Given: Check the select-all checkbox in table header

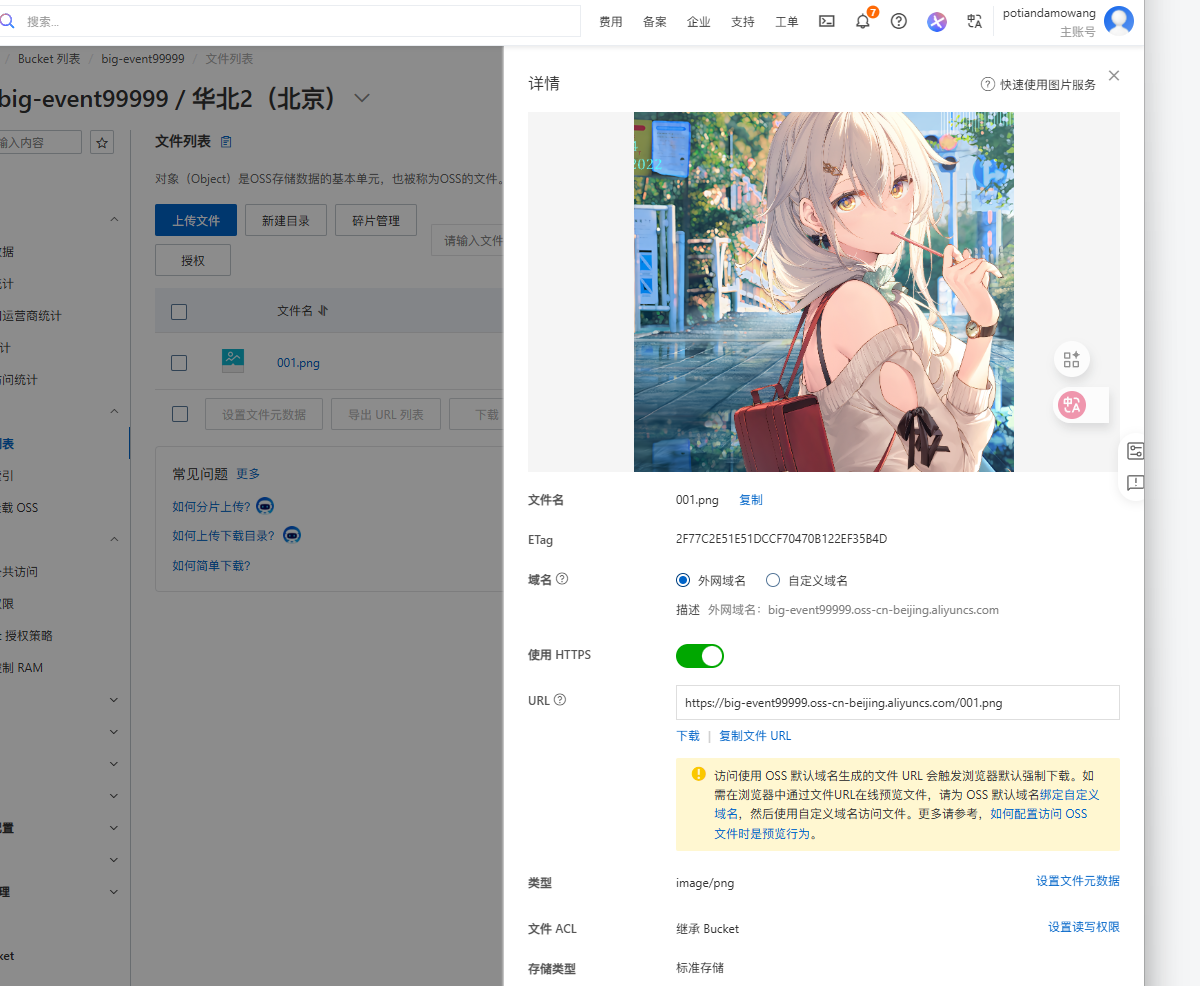Looking at the screenshot, I should (179, 312).
